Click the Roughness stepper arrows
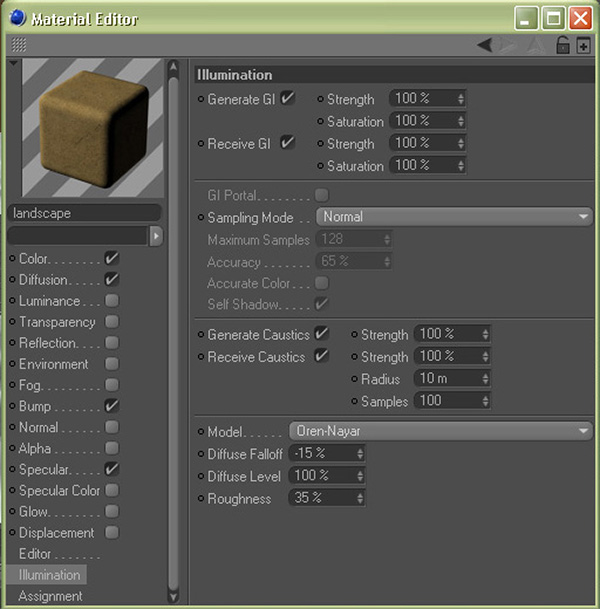 point(359,498)
